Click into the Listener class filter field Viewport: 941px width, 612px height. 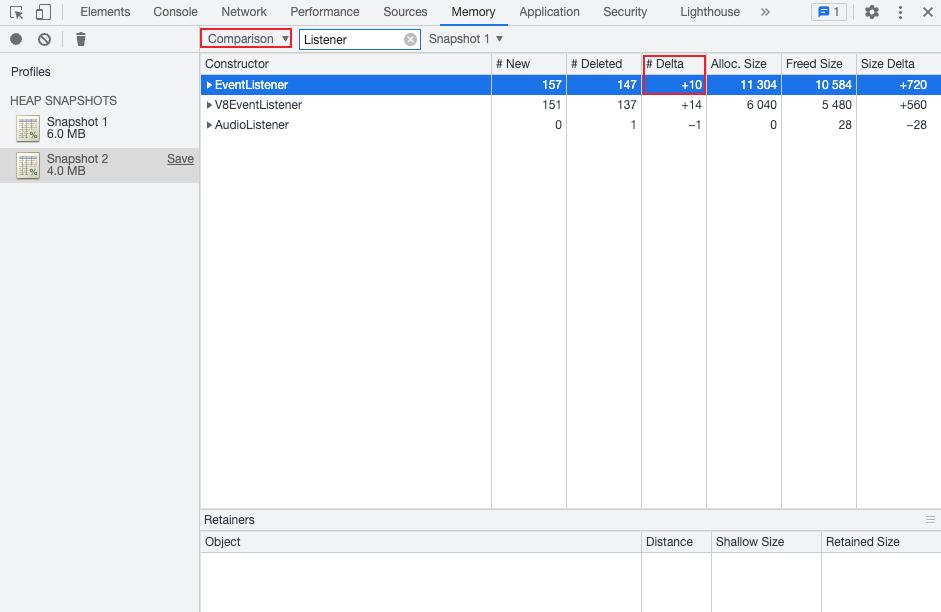350,39
